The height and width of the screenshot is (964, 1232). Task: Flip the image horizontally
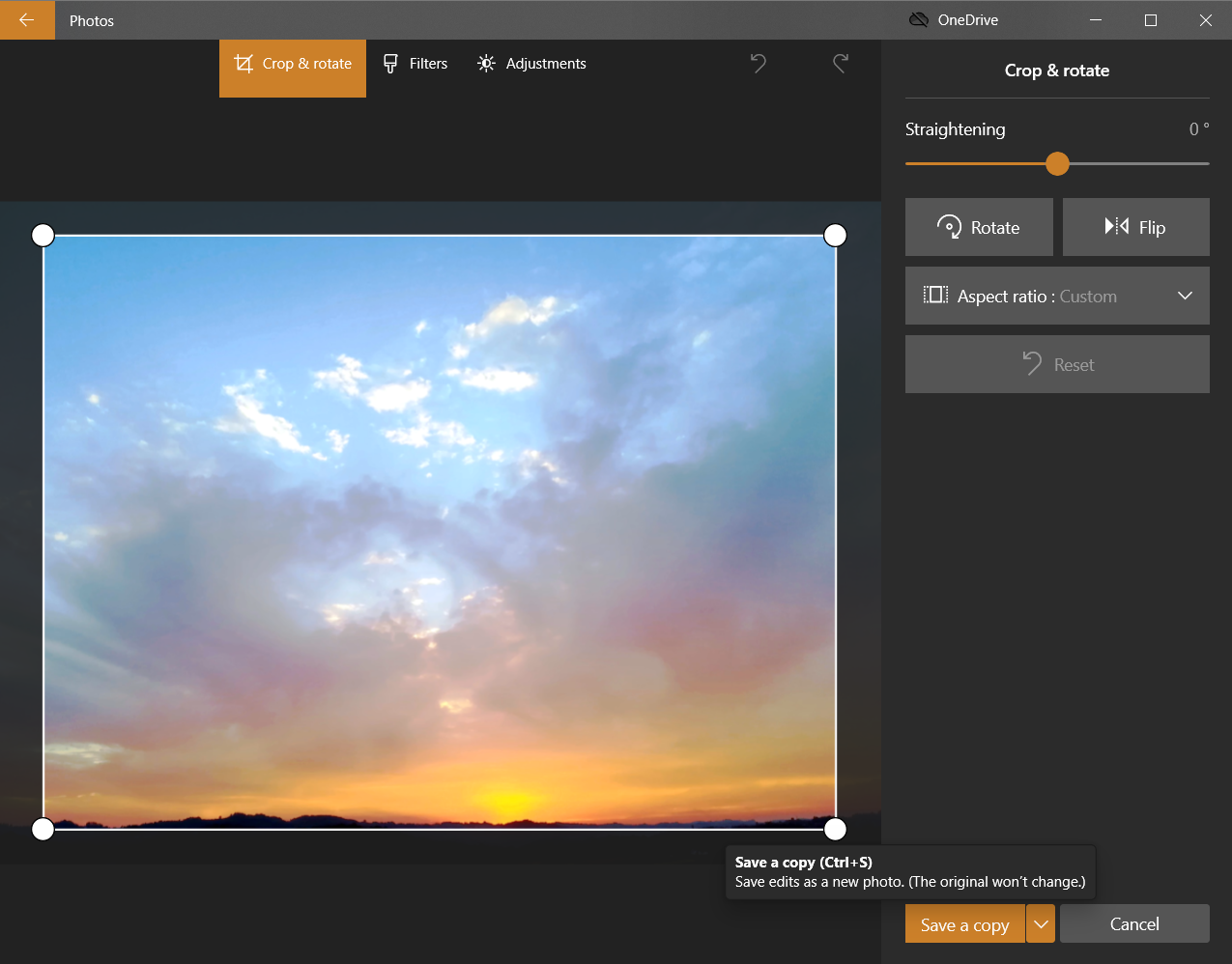(x=1135, y=228)
